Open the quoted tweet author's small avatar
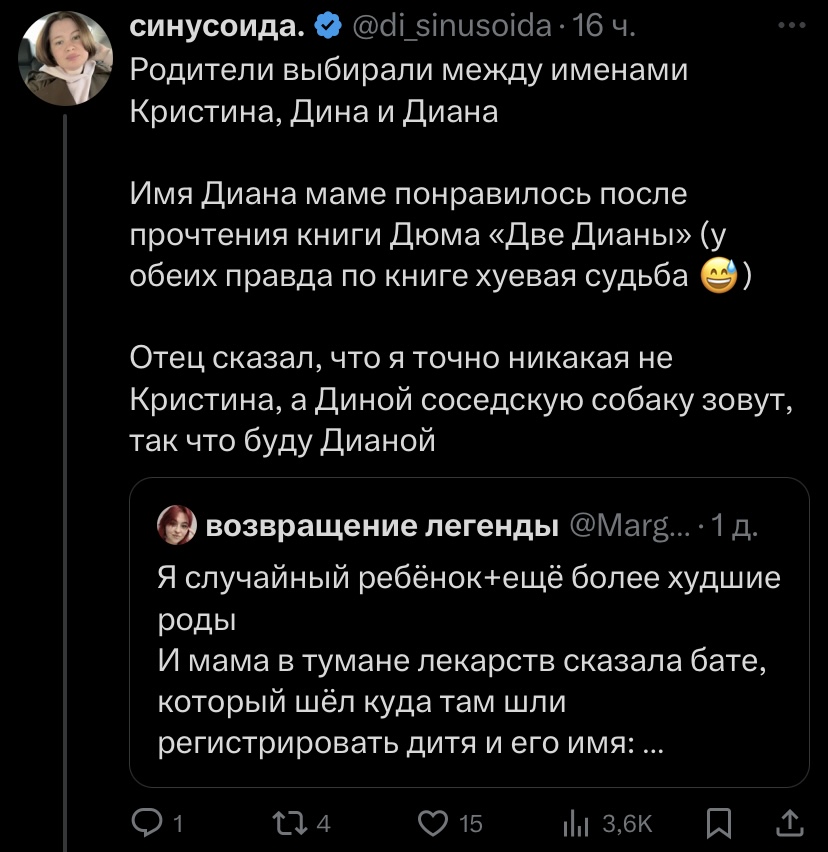This screenshot has height=852, width=828. 175,527
